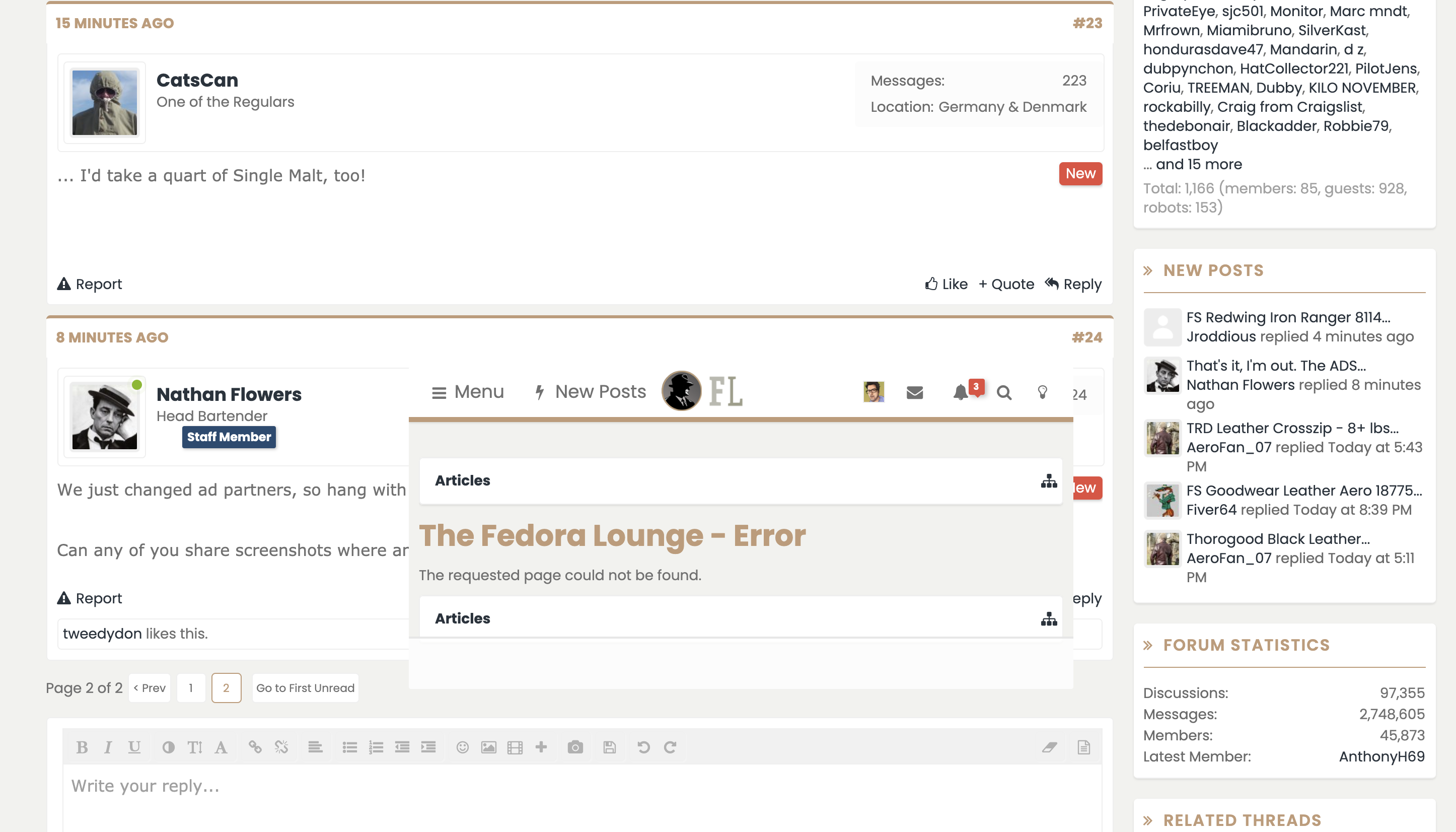Image resolution: width=1456 pixels, height=832 pixels.
Task: Toggle the Staff Member badge on Nathan Flowers
Action: click(228, 436)
